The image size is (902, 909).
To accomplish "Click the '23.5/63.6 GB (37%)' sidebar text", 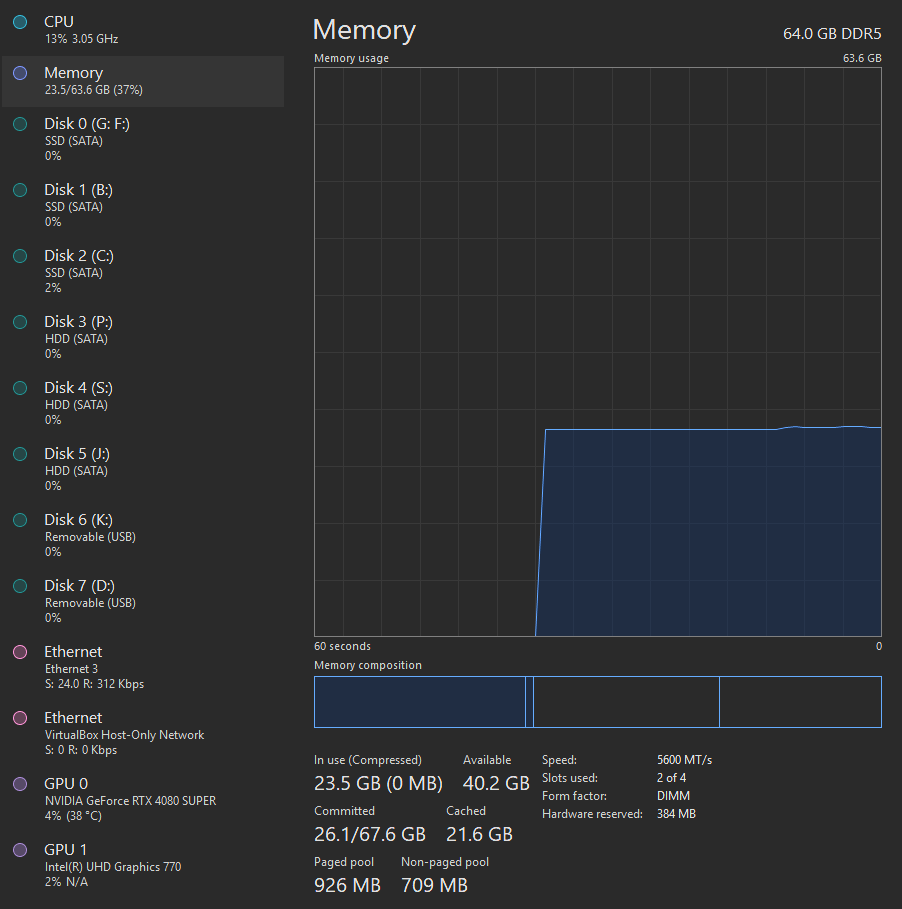I will [x=94, y=90].
